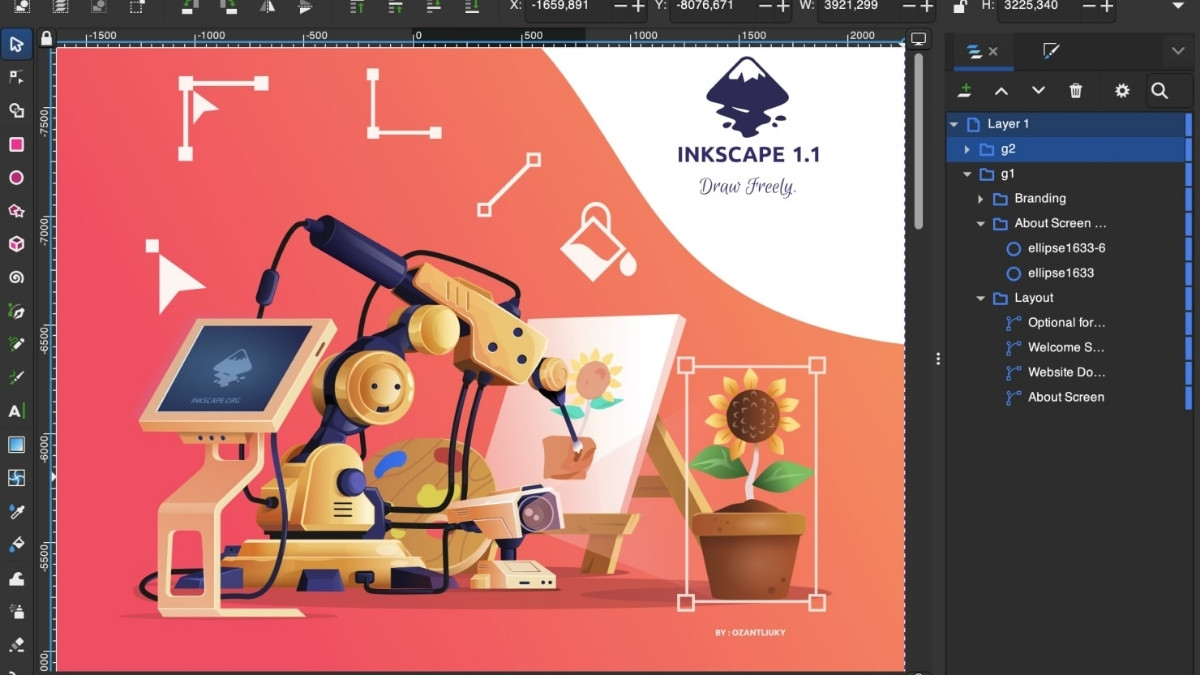Select the Node editing tool
The height and width of the screenshot is (675, 1200).
point(17,77)
